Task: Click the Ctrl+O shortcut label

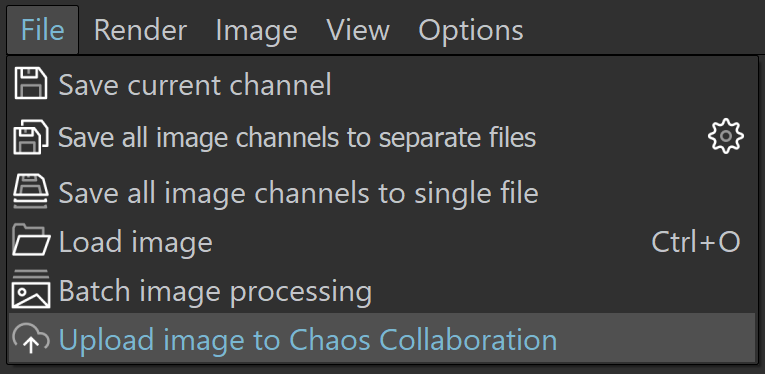Action: coord(696,241)
